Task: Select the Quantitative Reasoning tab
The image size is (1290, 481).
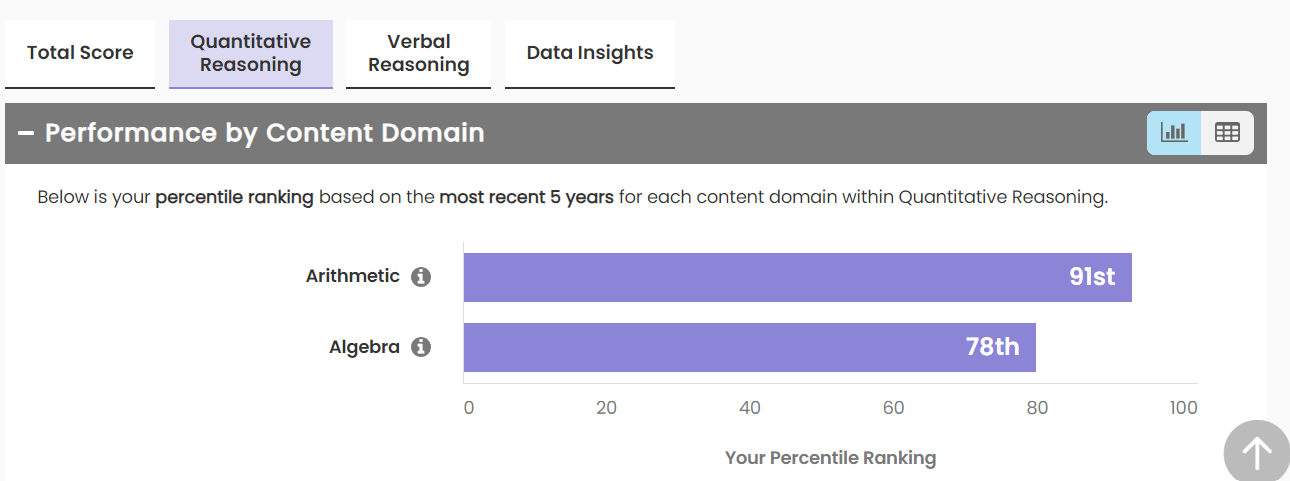Action: (250, 53)
